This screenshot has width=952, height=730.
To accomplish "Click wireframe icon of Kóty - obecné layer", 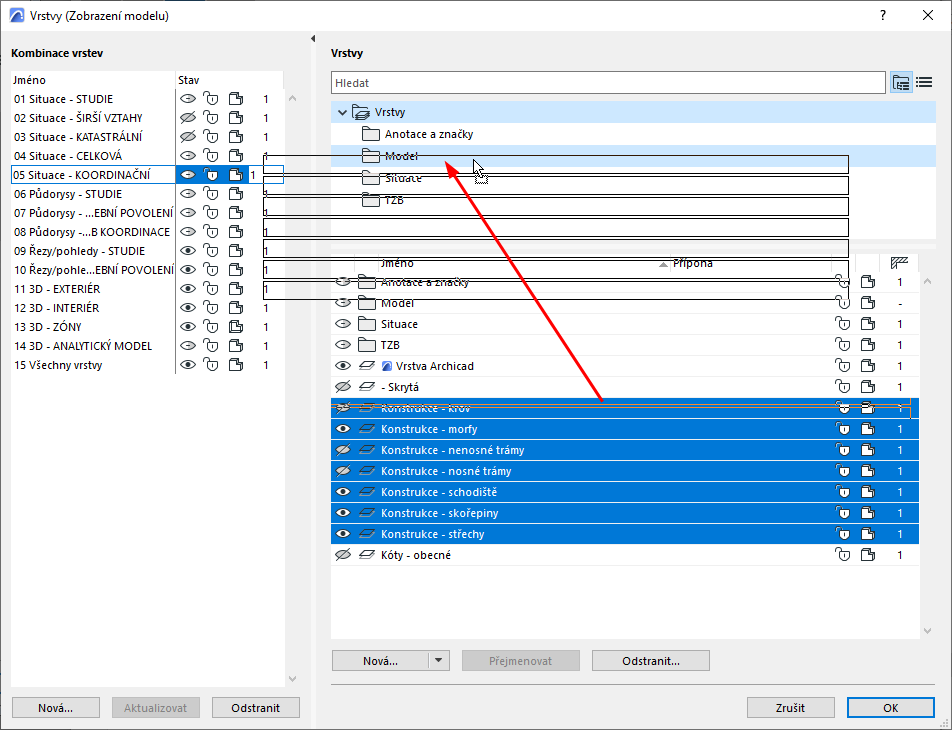I will click(868, 554).
